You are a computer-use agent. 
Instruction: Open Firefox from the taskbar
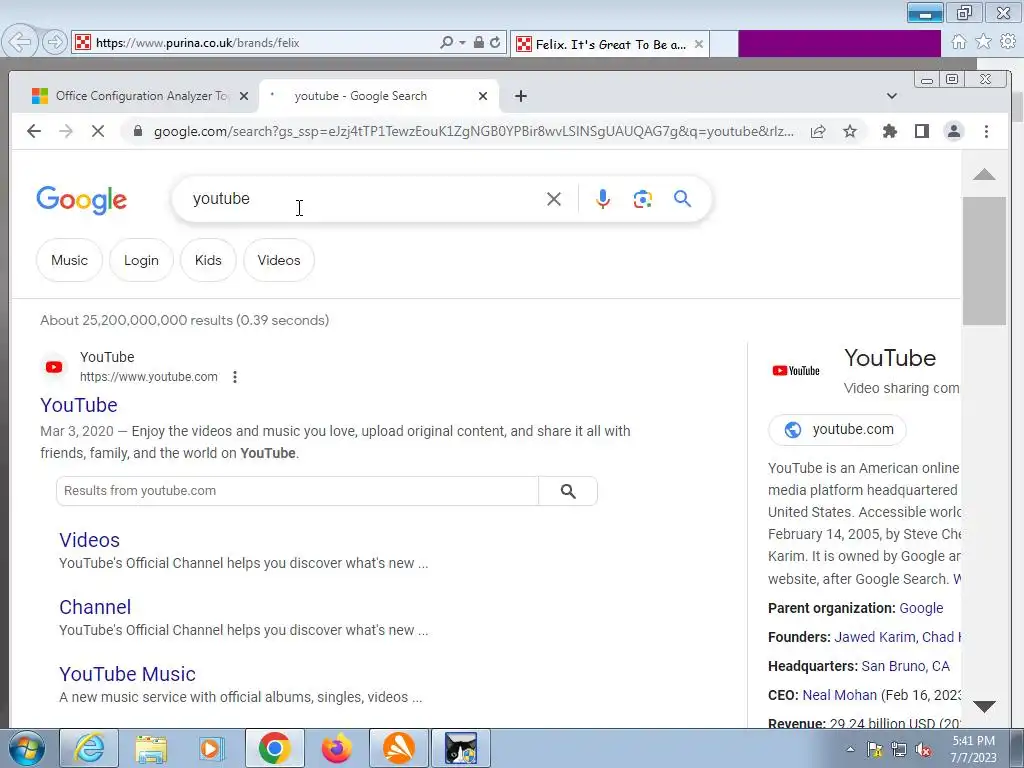pos(337,748)
